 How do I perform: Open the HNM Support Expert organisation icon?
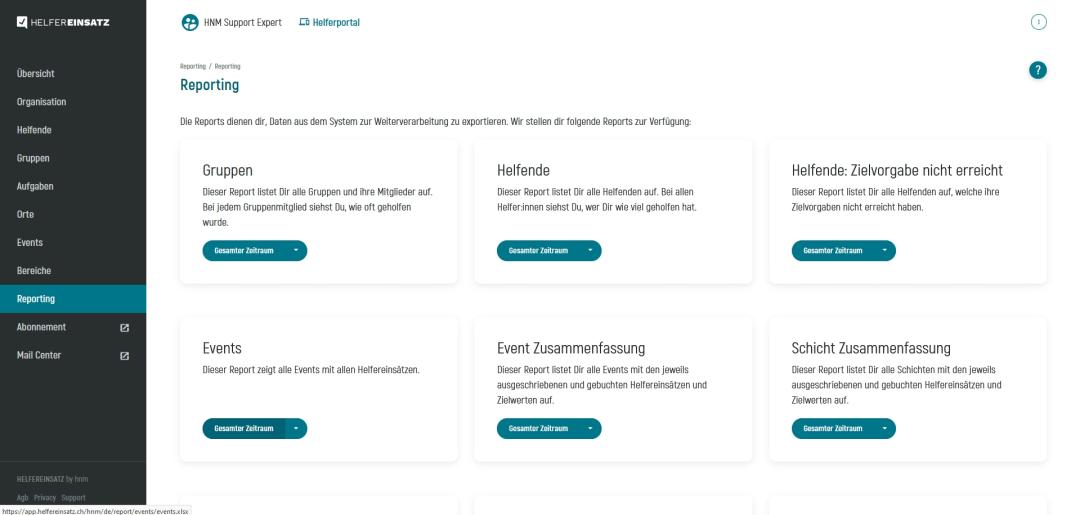click(190, 23)
